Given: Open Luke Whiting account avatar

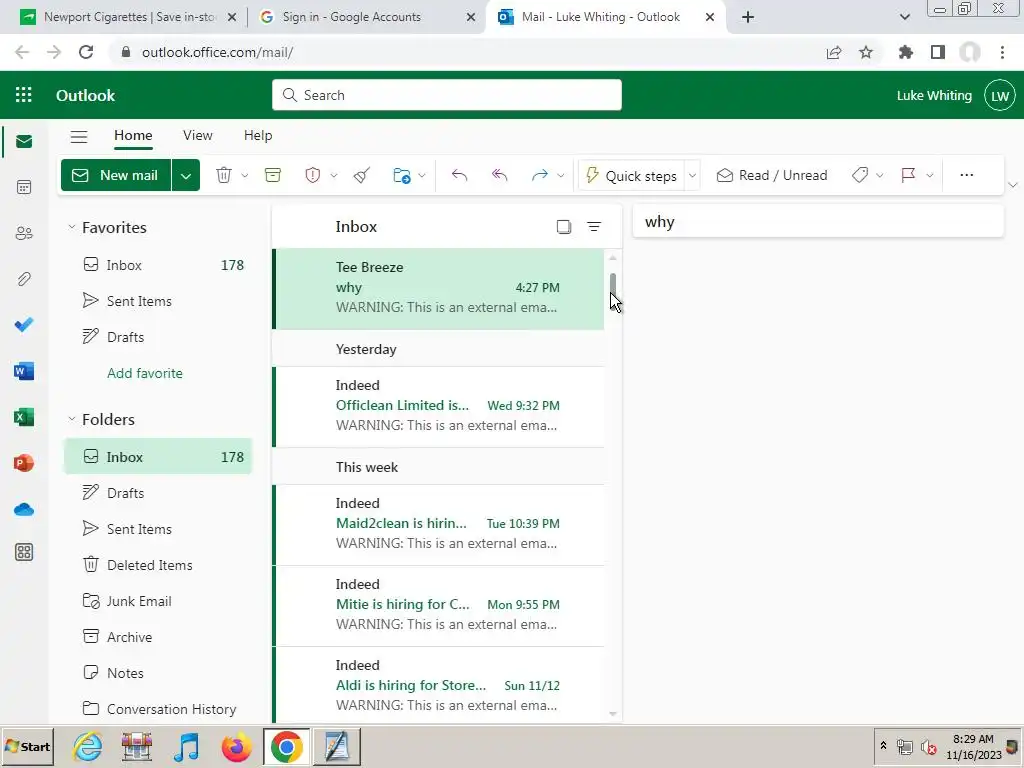Looking at the screenshot, I should pyautogui.click(x=1000, y=96).
